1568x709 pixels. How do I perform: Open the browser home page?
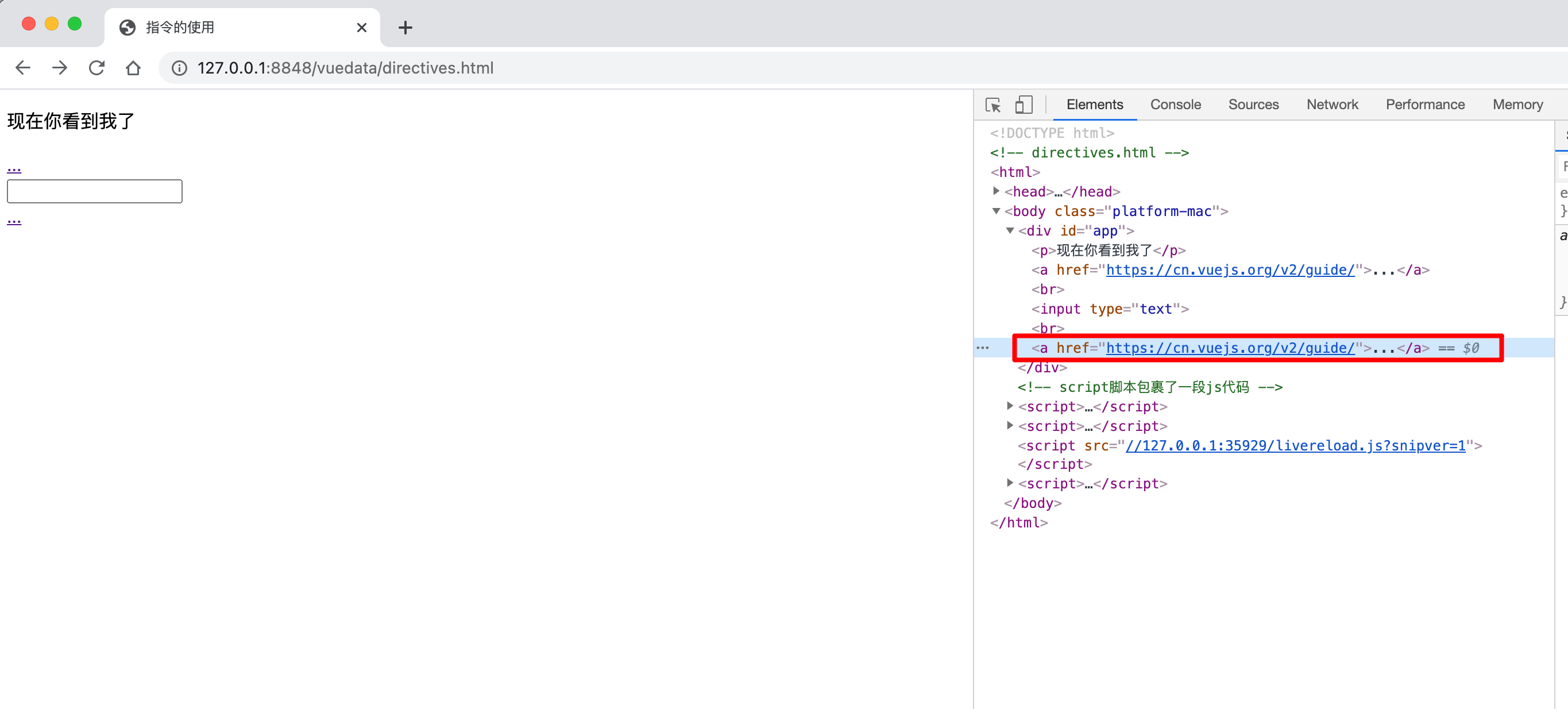coord(133,68)
